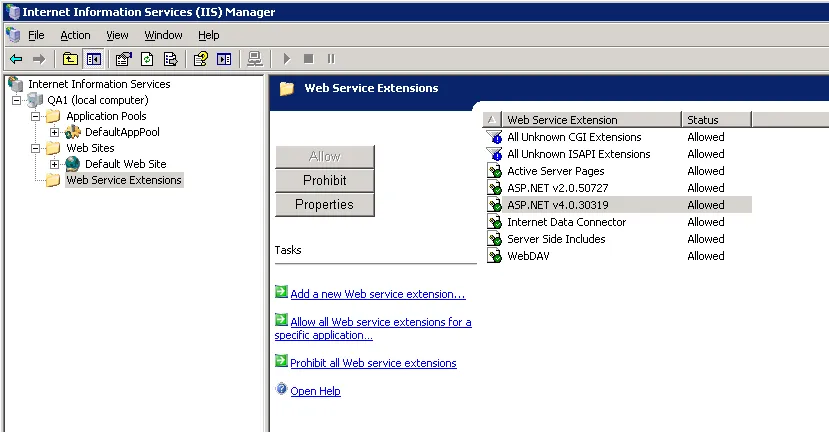Expand the Default Web Site node
The image size is (829, 432).
click(x=54, y=164)
